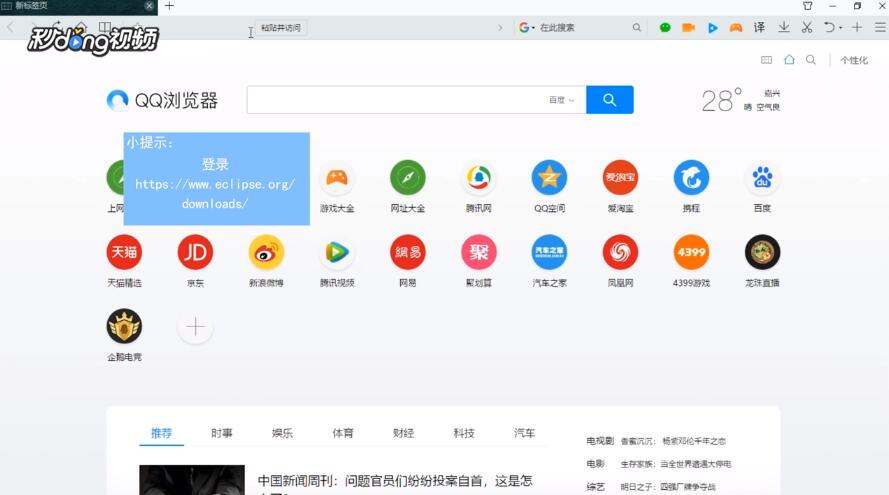Switch to the 科技 tab

(x=464, y=433)
